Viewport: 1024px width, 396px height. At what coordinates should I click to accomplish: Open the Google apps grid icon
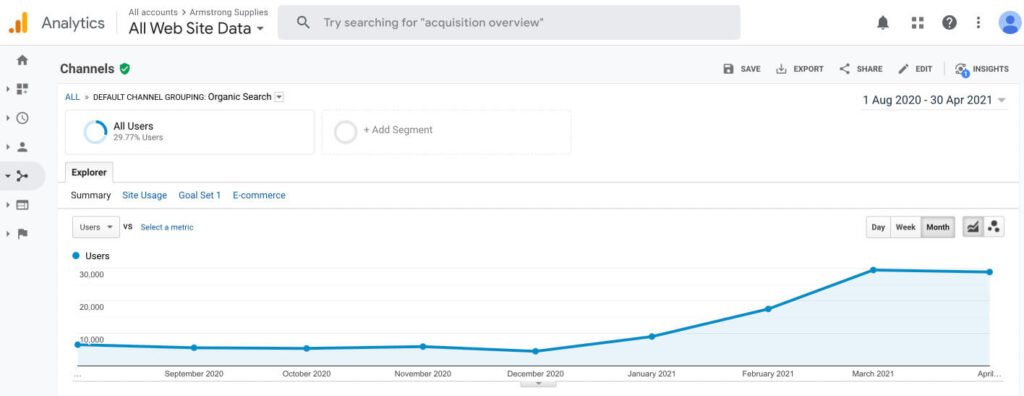[x=918, y=23]
